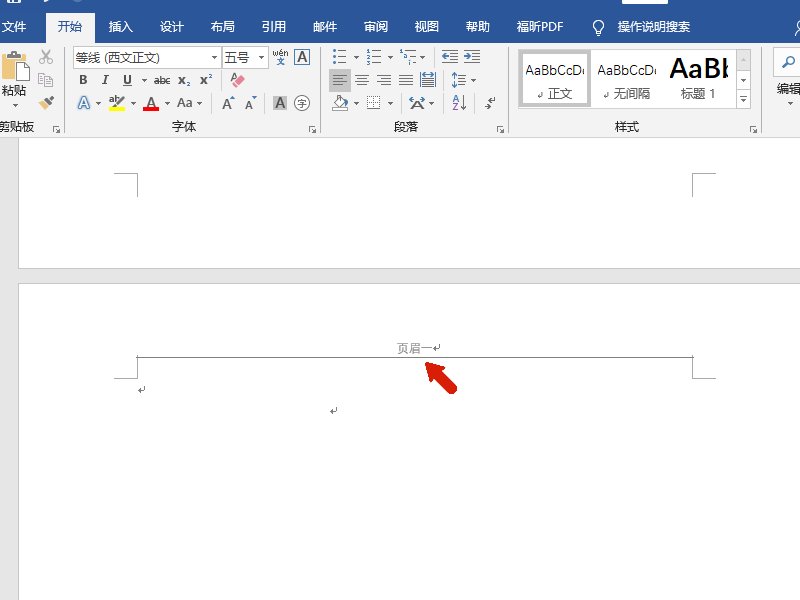Apply the red font color swatch

(151, 103)
